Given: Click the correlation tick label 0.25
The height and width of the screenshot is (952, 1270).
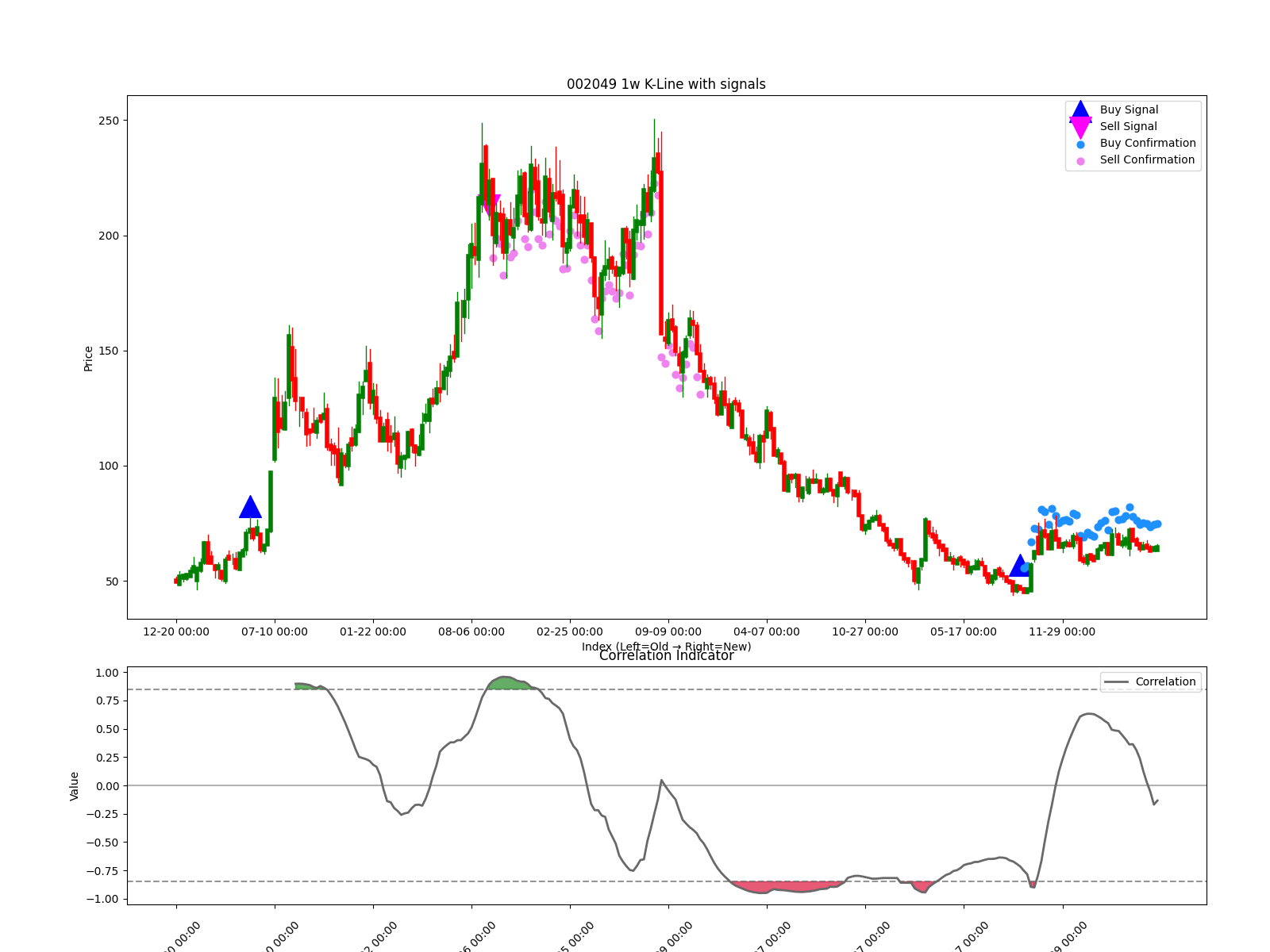Looking at the screenshot, I should [x=106, y=758].
